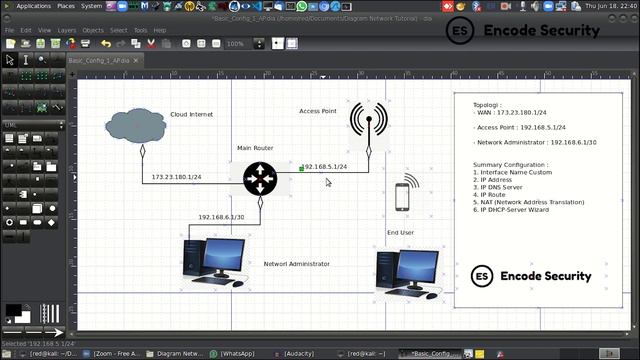Open the Objects menu

coord(93,30)
